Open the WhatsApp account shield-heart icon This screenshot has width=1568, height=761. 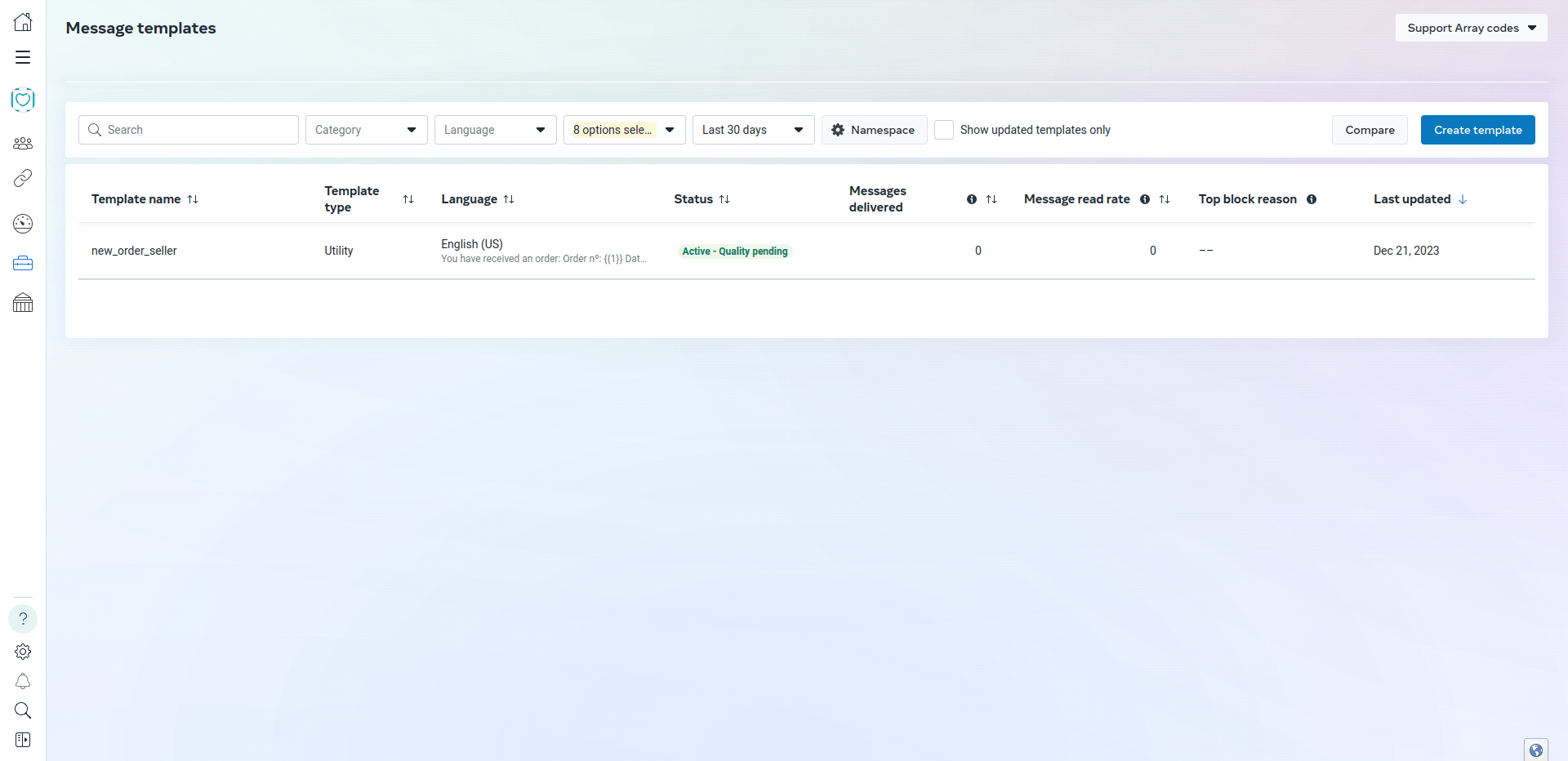(x=23, y=100)
